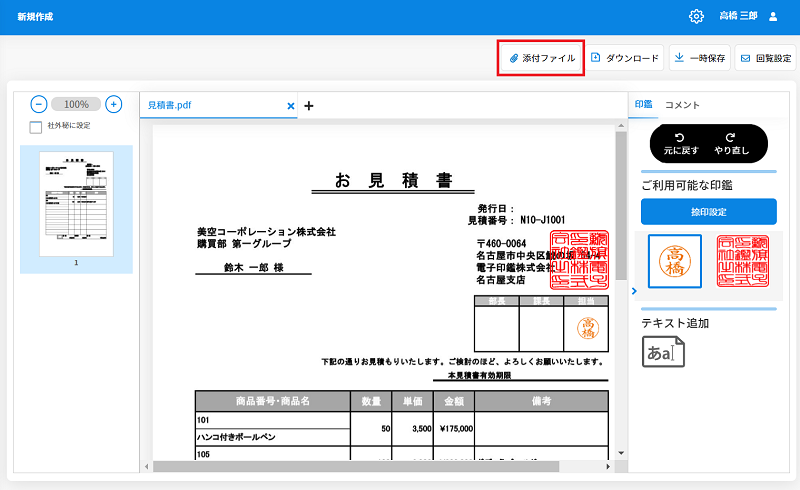
Task: Zoom out with the minus icon
Action: click(x=39, y=104)
